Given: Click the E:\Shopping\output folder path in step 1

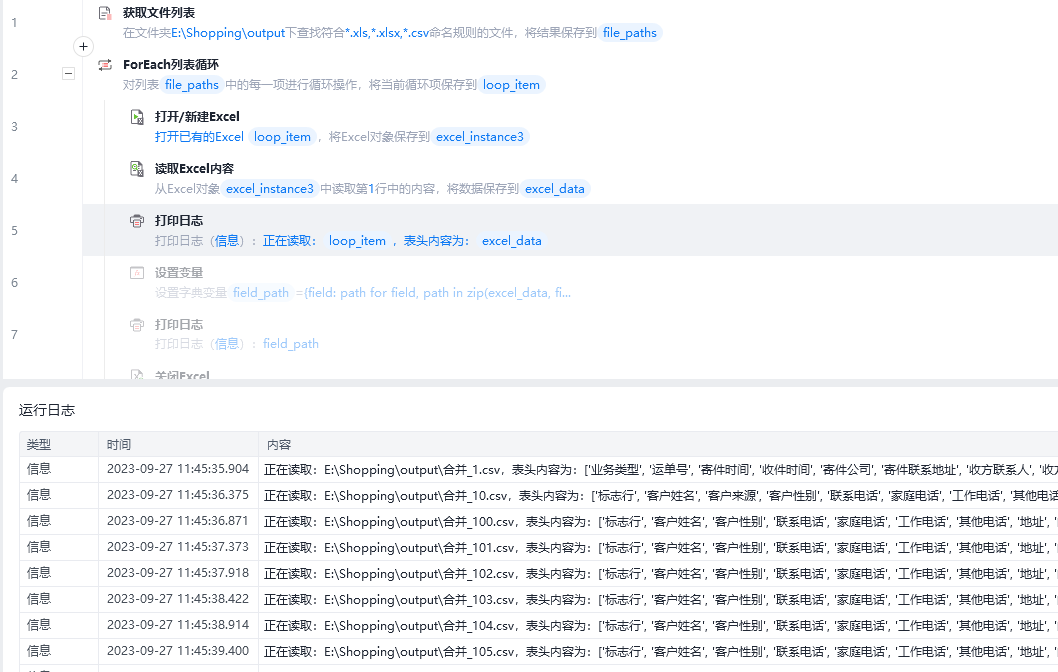Looking at the screenshot, I should (x=228, y=32).
